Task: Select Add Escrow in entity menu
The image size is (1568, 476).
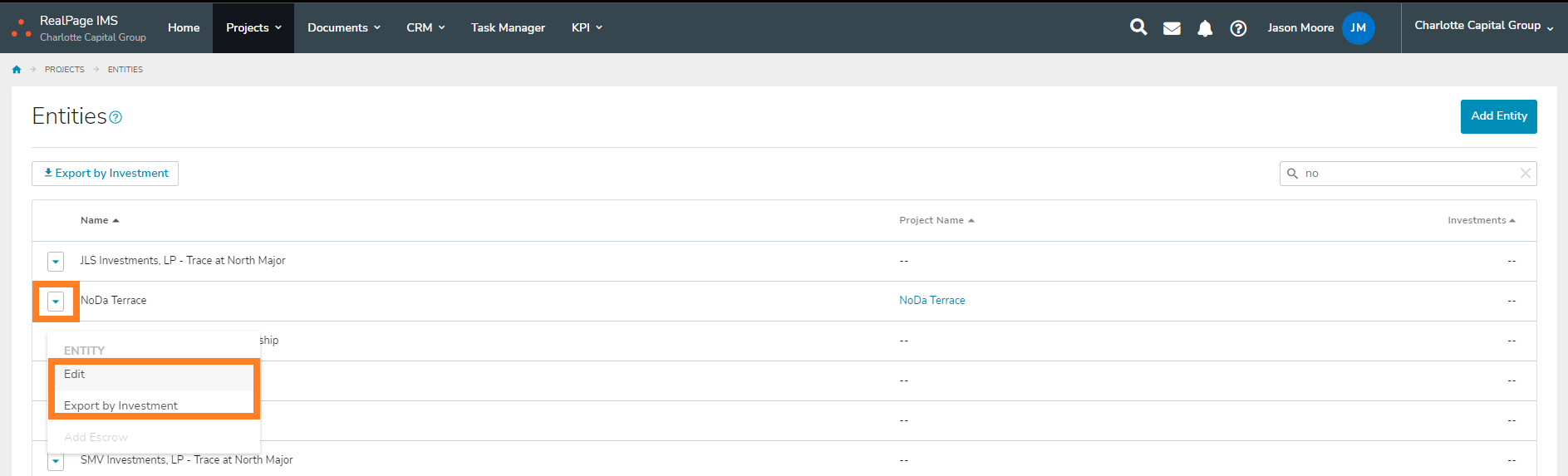Action: [154, 437]
